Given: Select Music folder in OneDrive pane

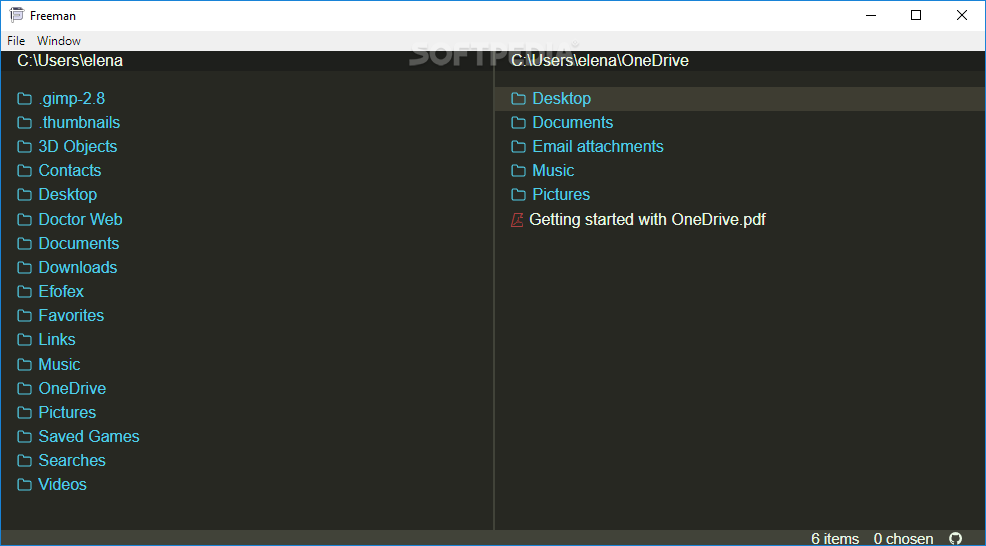Looking at the screenshot, I should point(553,170).
